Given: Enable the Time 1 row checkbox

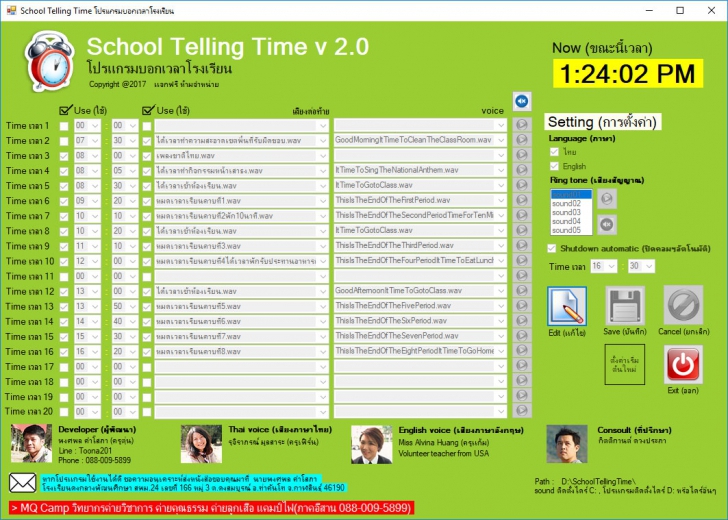Looking at the screenshot, I should pyautogui.click(x=64, y=126).
